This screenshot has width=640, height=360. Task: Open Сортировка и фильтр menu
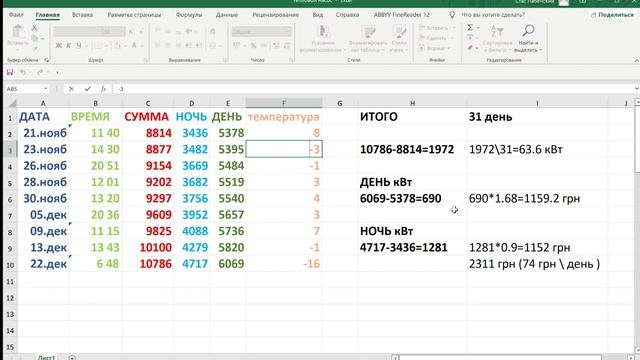pos(497,39)
